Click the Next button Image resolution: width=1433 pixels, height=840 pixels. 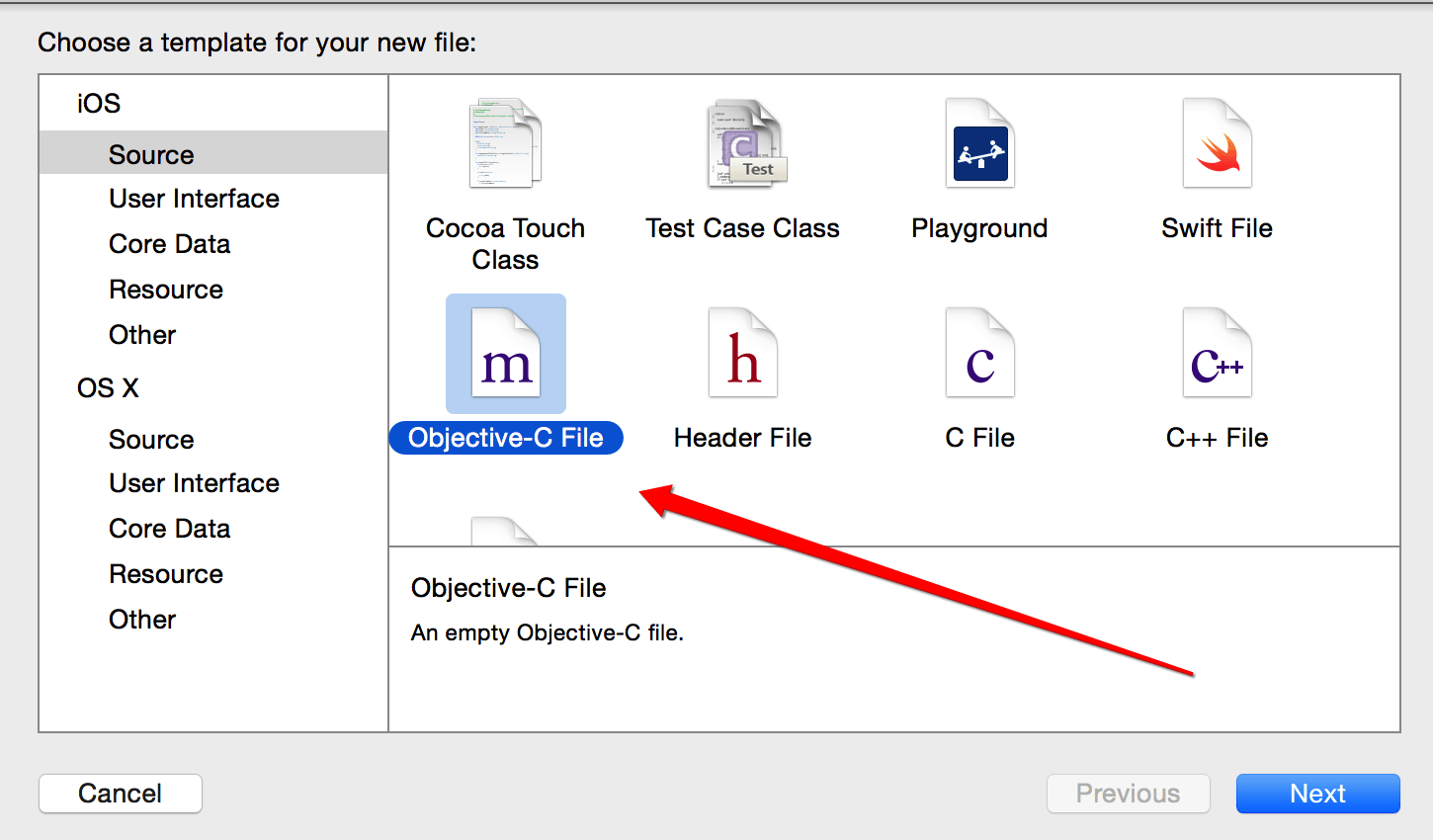pos(1317,794)
